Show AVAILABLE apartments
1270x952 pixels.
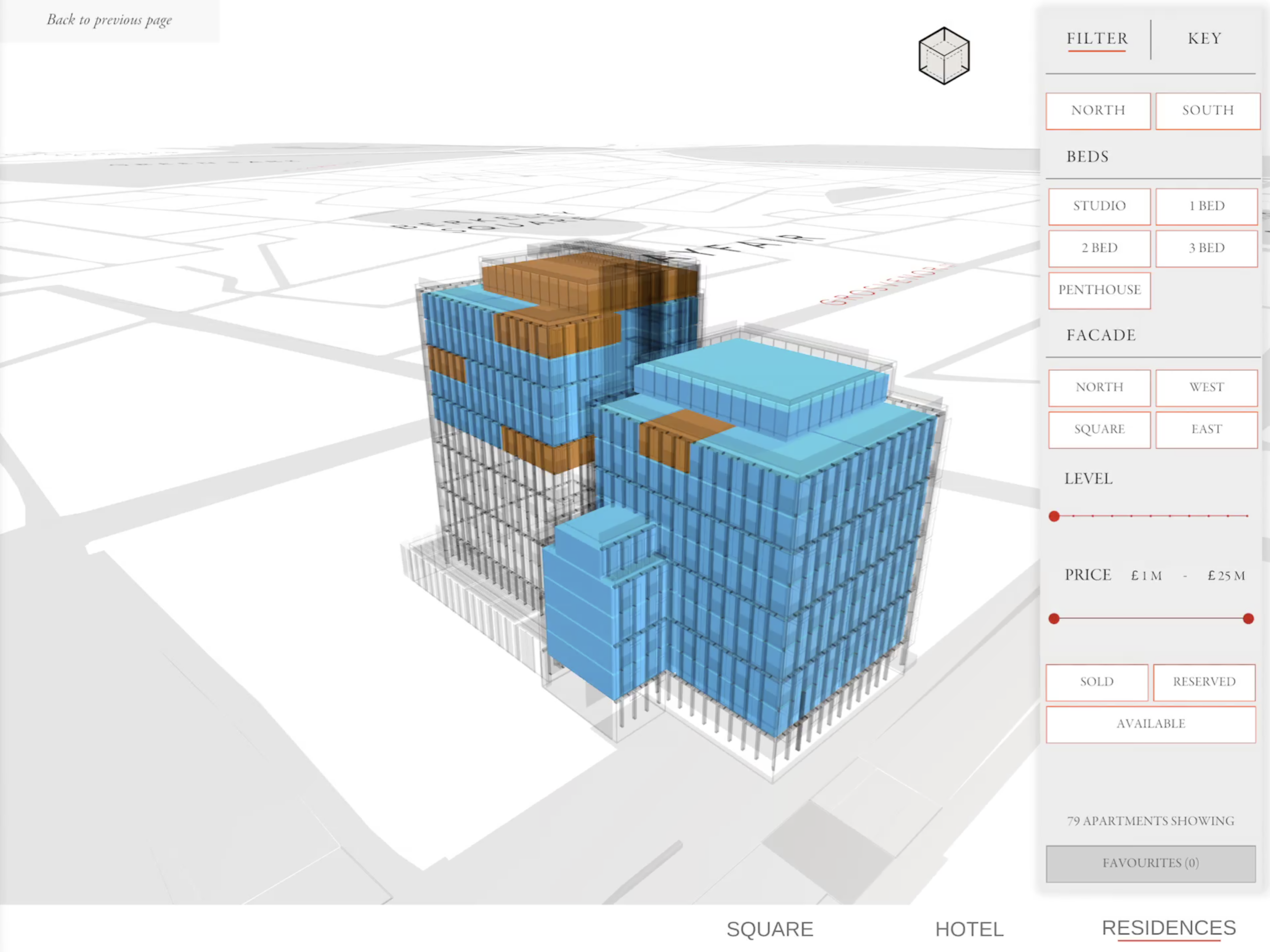pos(1151,724)
